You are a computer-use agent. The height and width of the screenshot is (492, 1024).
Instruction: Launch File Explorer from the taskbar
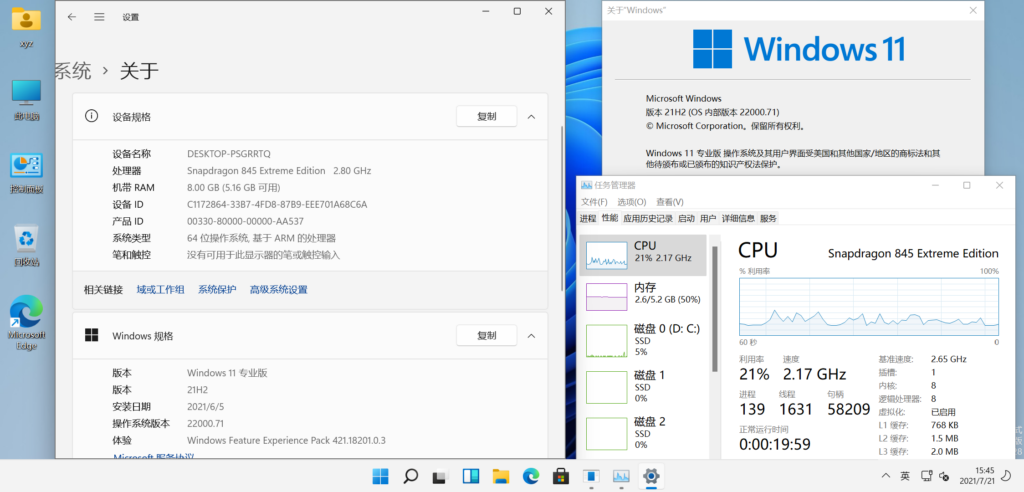coord(500,476)
